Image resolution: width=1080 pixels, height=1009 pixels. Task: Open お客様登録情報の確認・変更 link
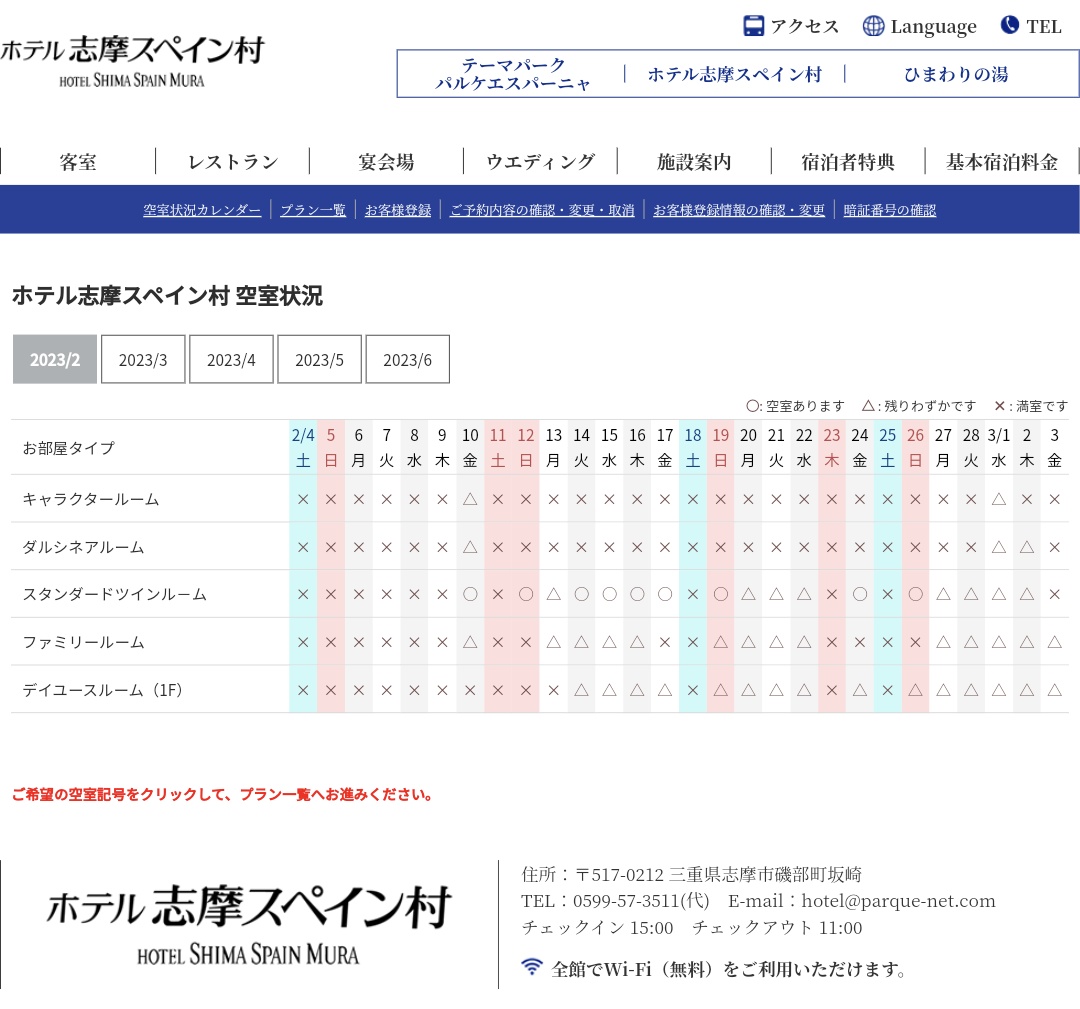click(739, 210)
